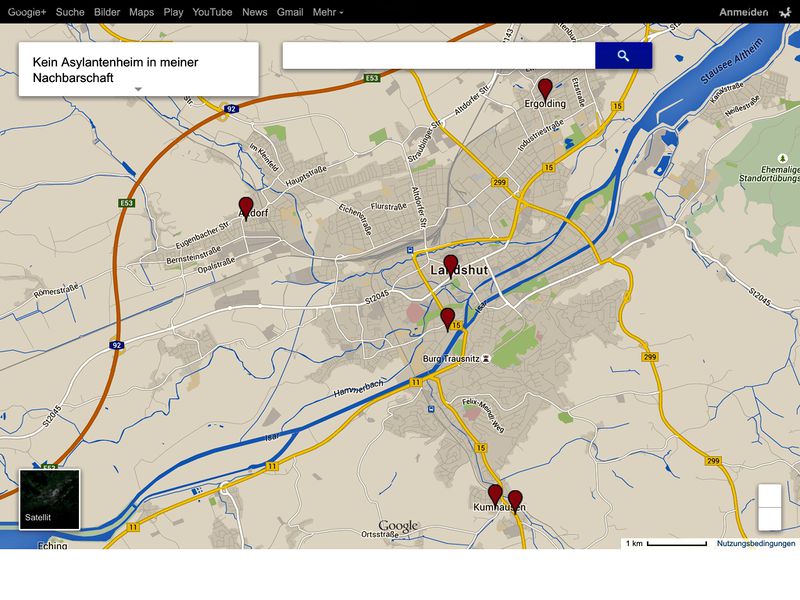Select the right Kumhausen marker
This screenshot has width=800, height=600.
(516, 497)
